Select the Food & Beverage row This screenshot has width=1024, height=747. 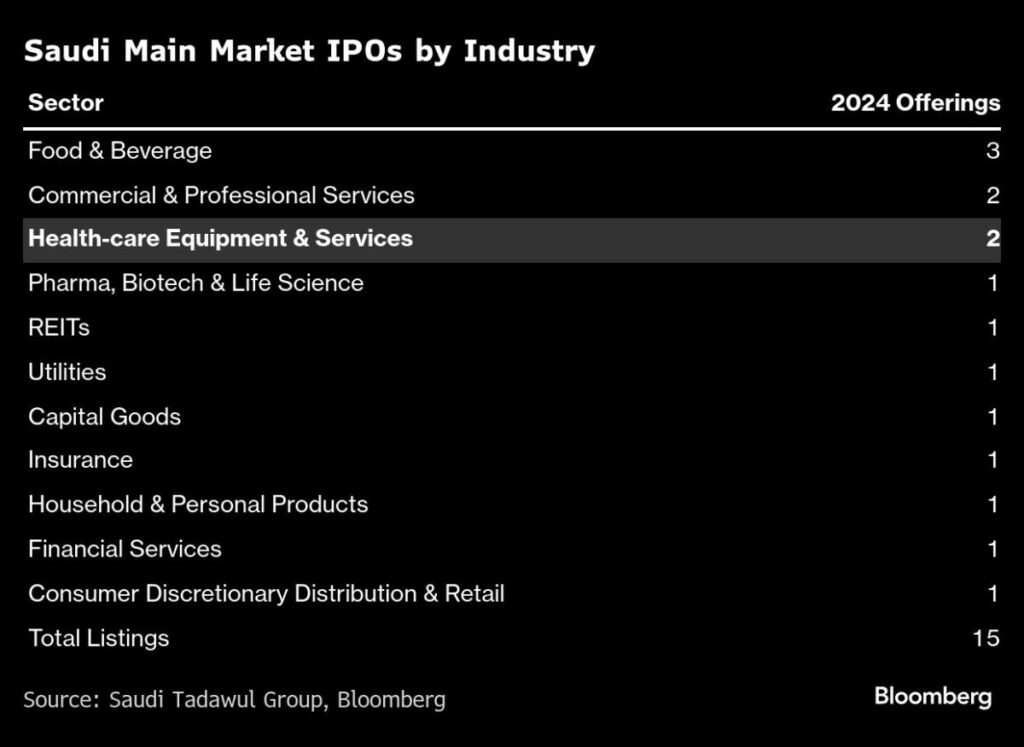[x=120, y=151]
